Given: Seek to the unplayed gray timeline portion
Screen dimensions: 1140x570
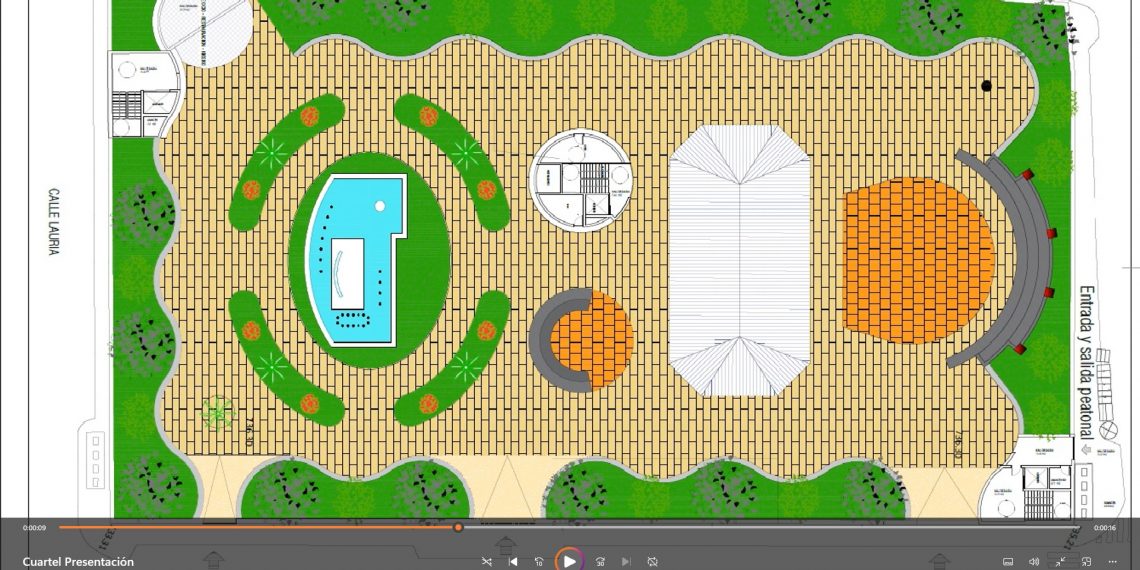Looking at the screenshot, I should 760,527.
